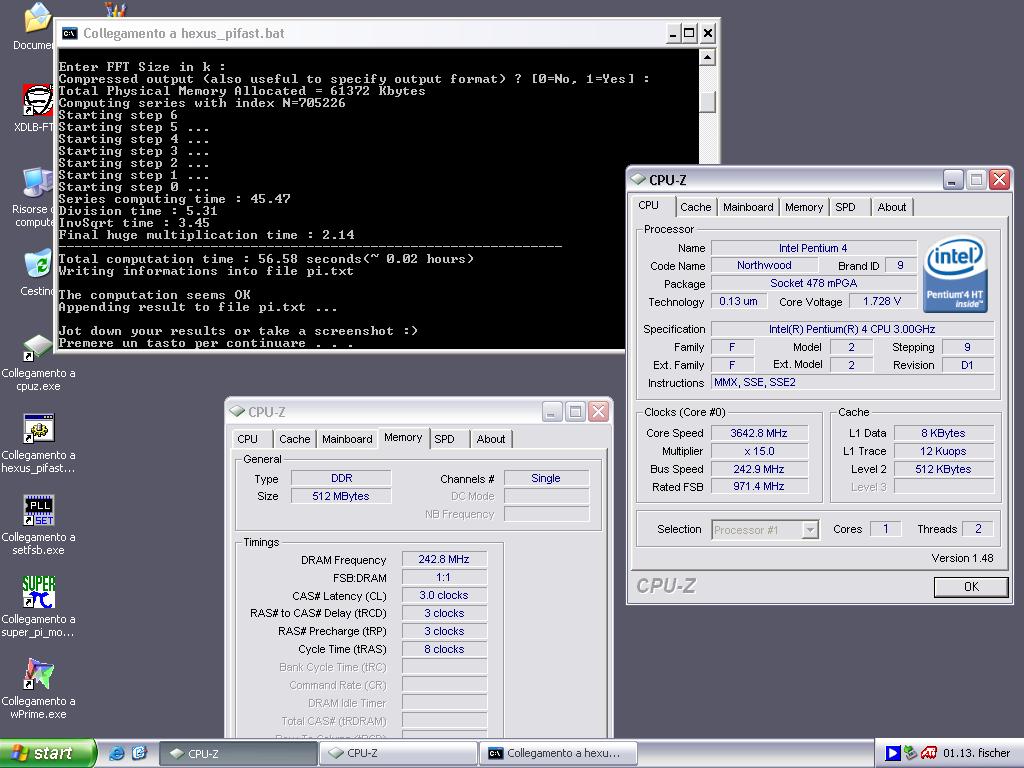The height and width of the screenshot is (768, 1024).
Task: Click the memory Type DDR field
Action: (341, 478)
